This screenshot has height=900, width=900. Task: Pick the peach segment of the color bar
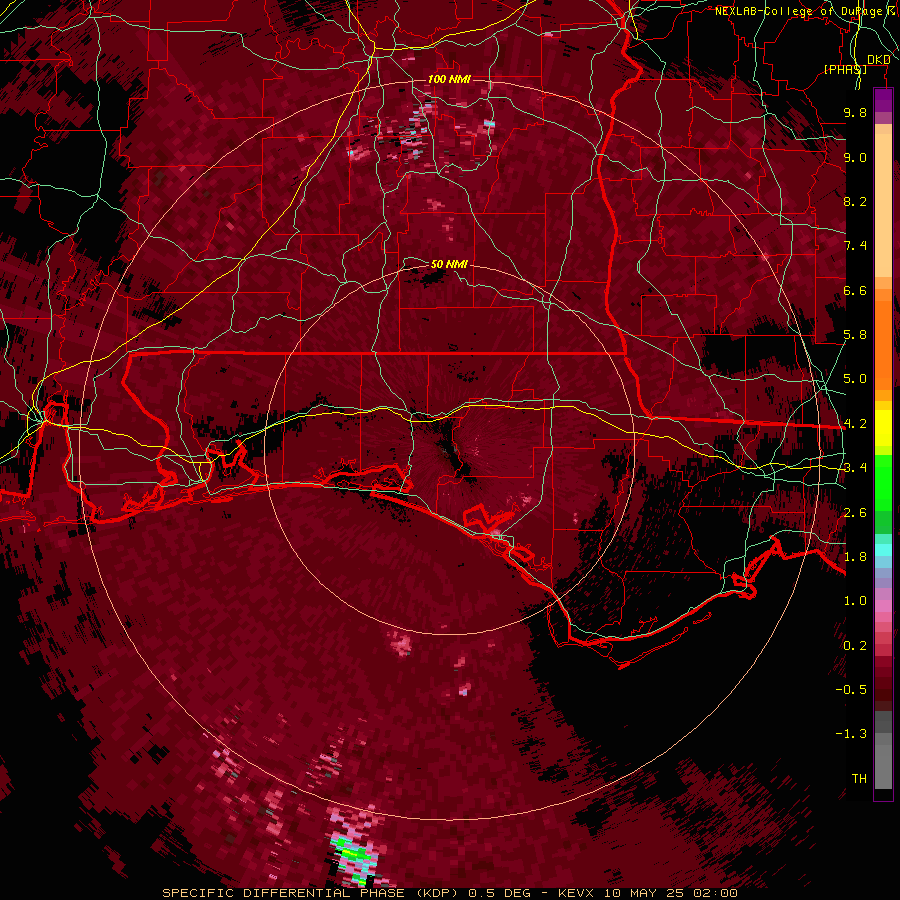883,207
